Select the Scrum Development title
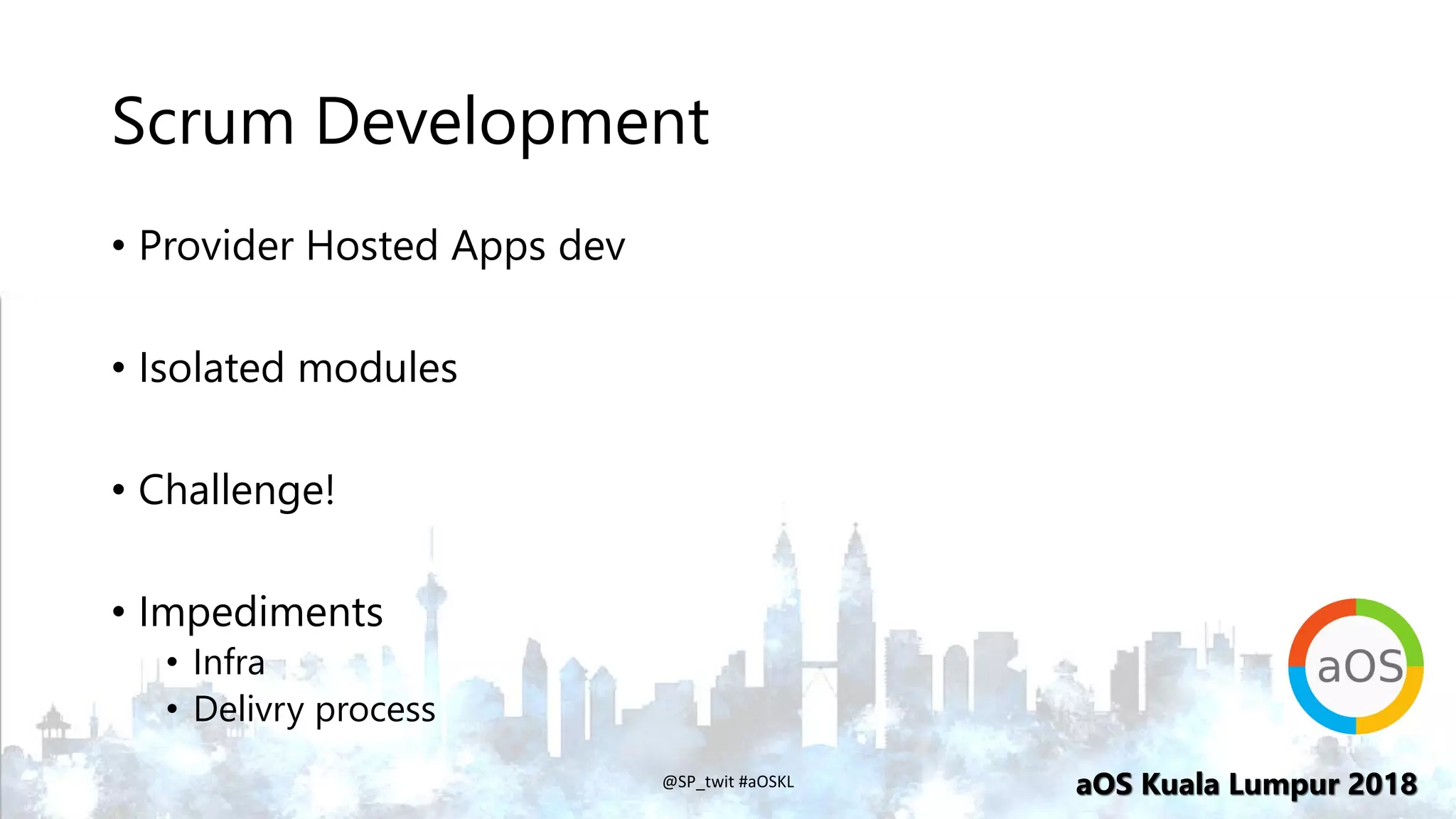 pyautogui.click(x=411, y=121)
